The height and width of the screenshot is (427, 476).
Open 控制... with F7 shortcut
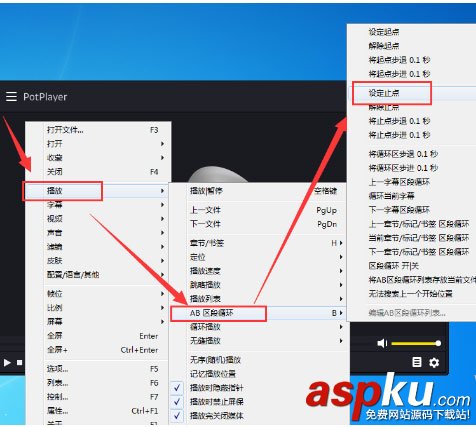click(x=98, y=397)
